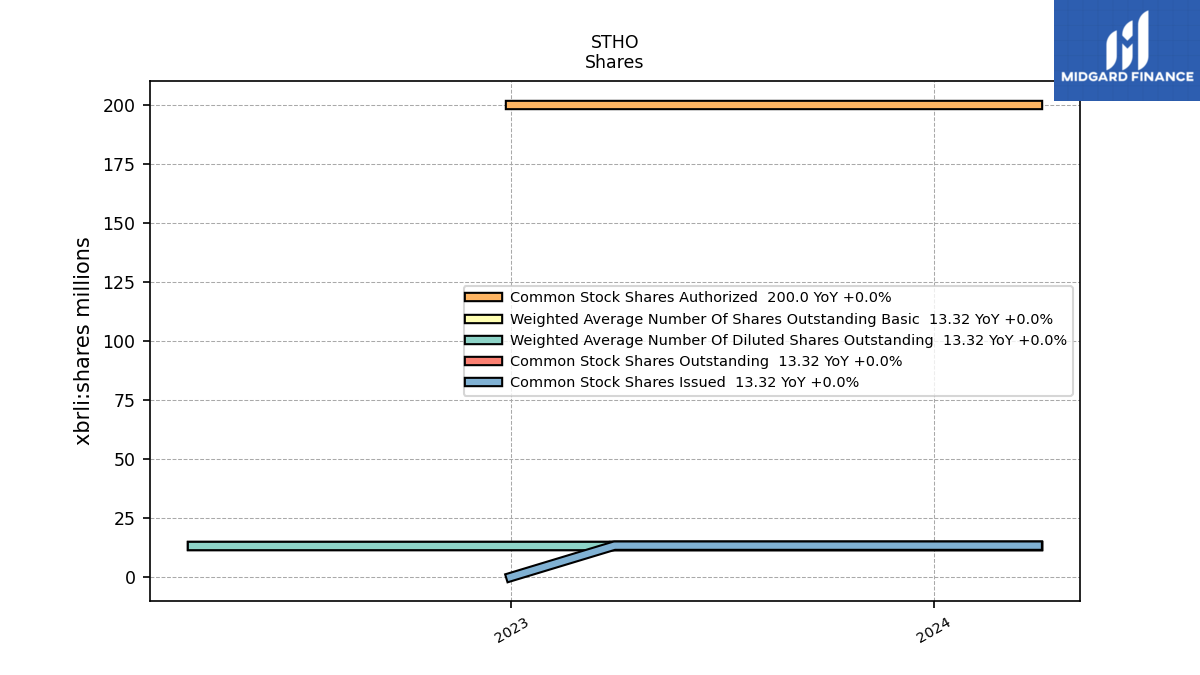This screenshot has height=675, width=1200.
Task: Click the Shares subtitle text
Action: (614, 62)
